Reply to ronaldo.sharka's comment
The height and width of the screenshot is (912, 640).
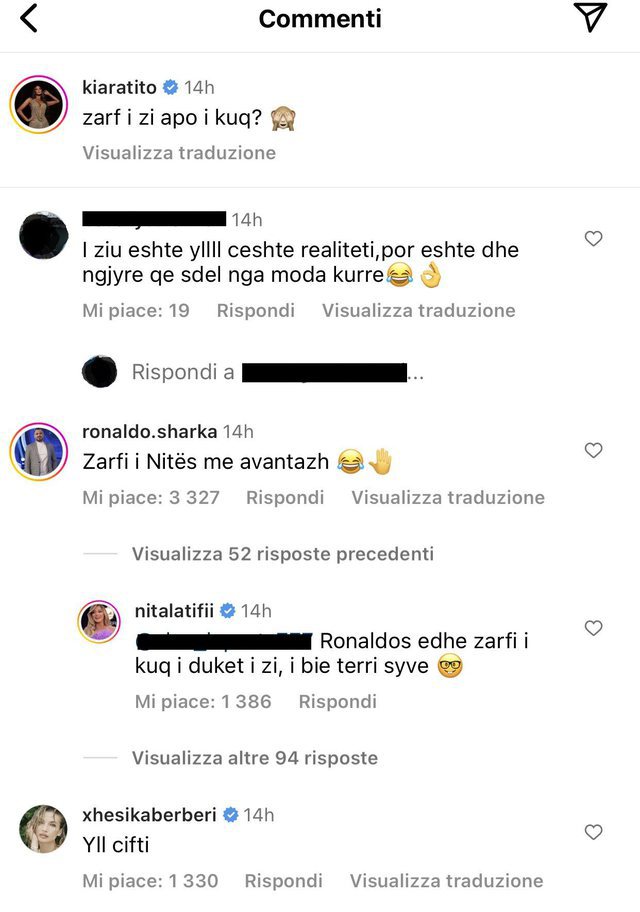pyautogui.click(x=285, y=497)
